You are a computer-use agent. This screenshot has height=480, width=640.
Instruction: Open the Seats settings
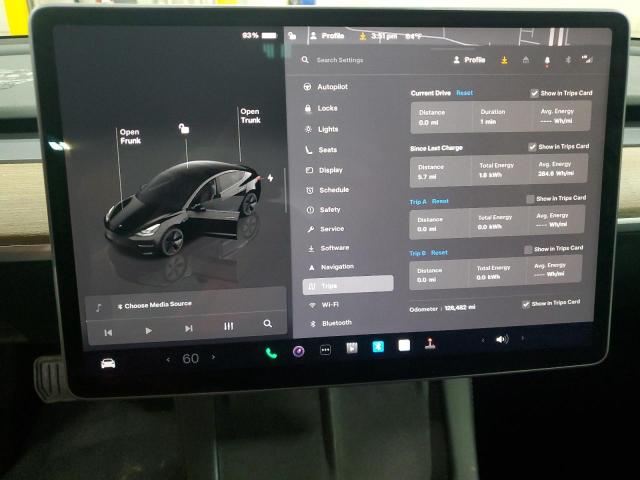[x=322, y=150]
